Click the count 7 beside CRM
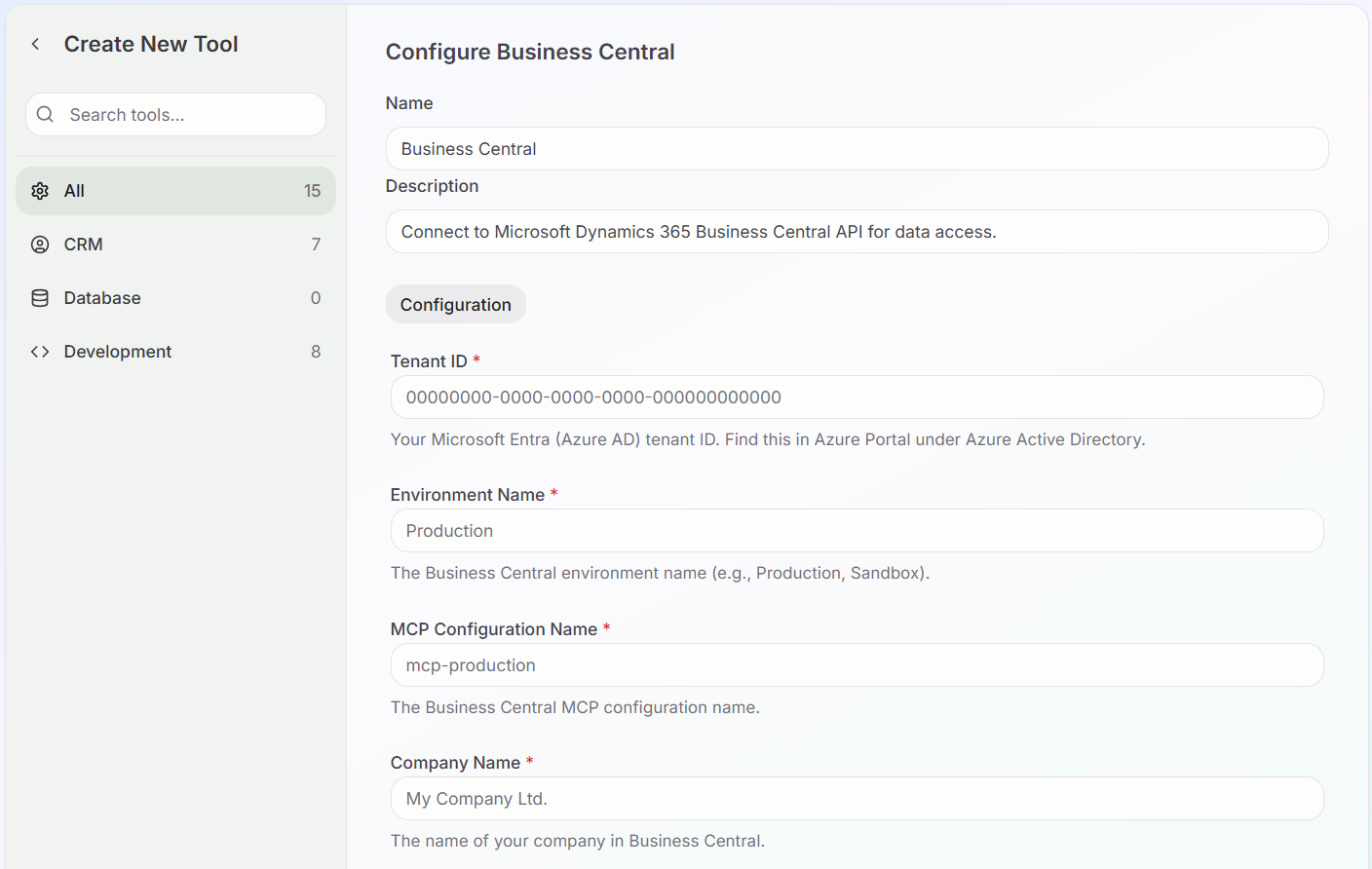This screenshot has height=869, width=1372. [316, 245]
